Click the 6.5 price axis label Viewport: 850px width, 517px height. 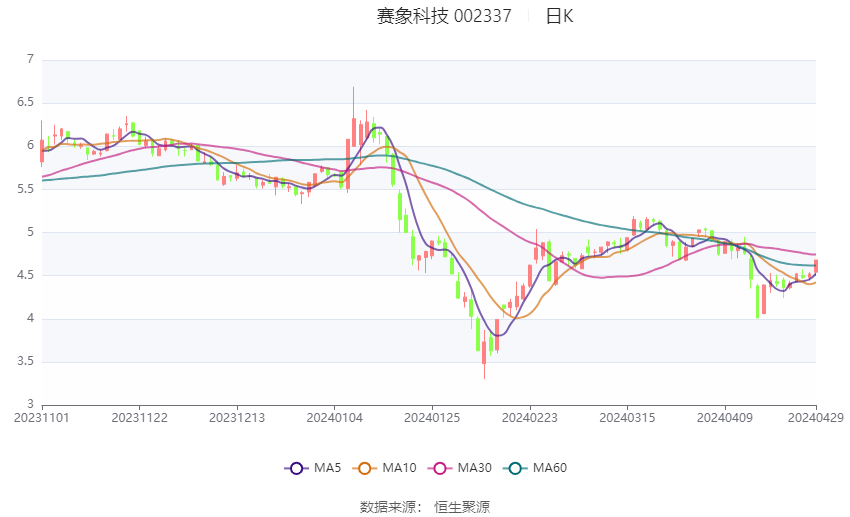tap(25, 102)
